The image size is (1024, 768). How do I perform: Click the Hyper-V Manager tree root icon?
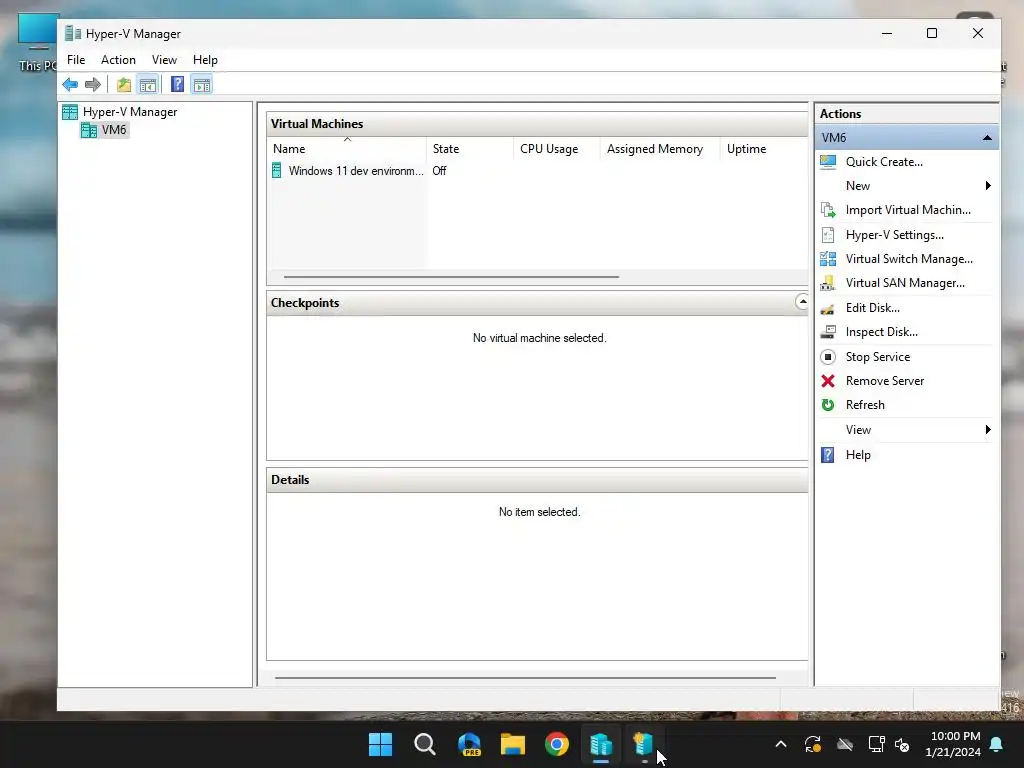tap(70, 112)
